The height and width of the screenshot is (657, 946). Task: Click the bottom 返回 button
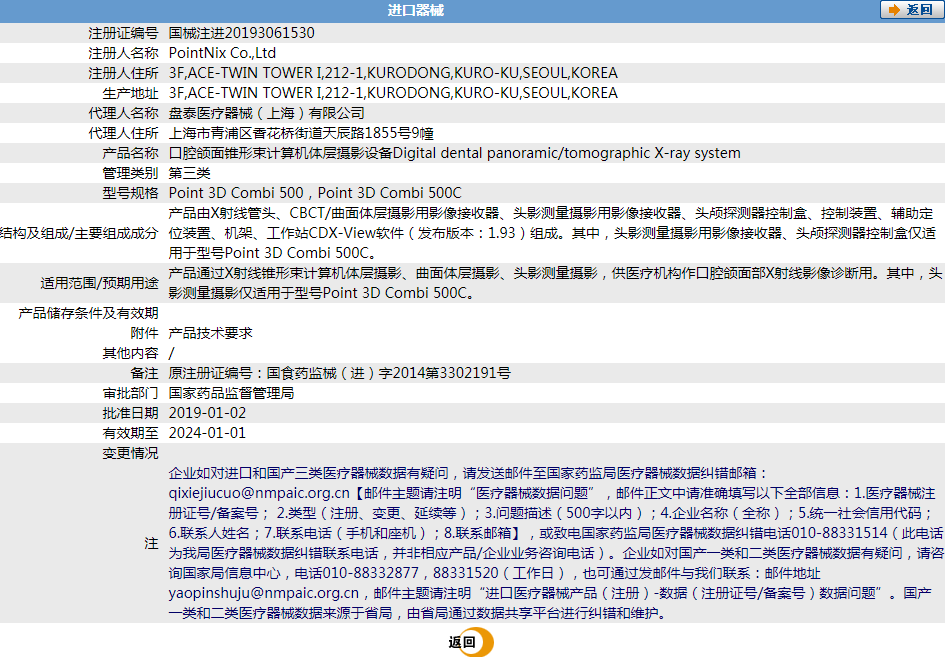470,642
